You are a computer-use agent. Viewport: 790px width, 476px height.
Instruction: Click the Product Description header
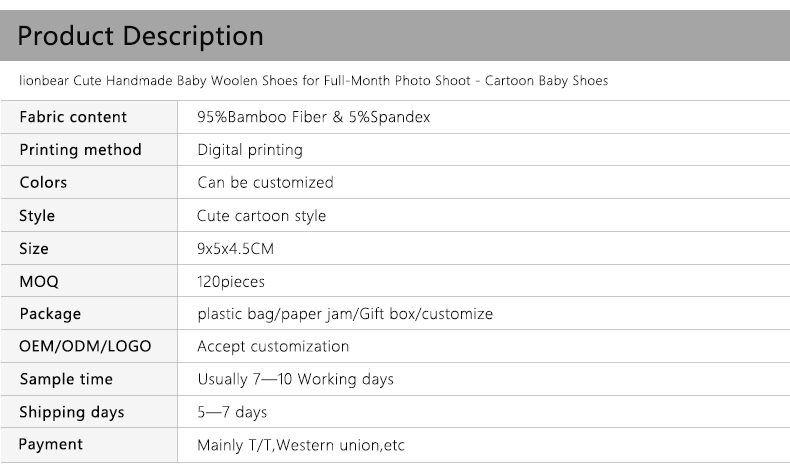[x=141, y=37]
